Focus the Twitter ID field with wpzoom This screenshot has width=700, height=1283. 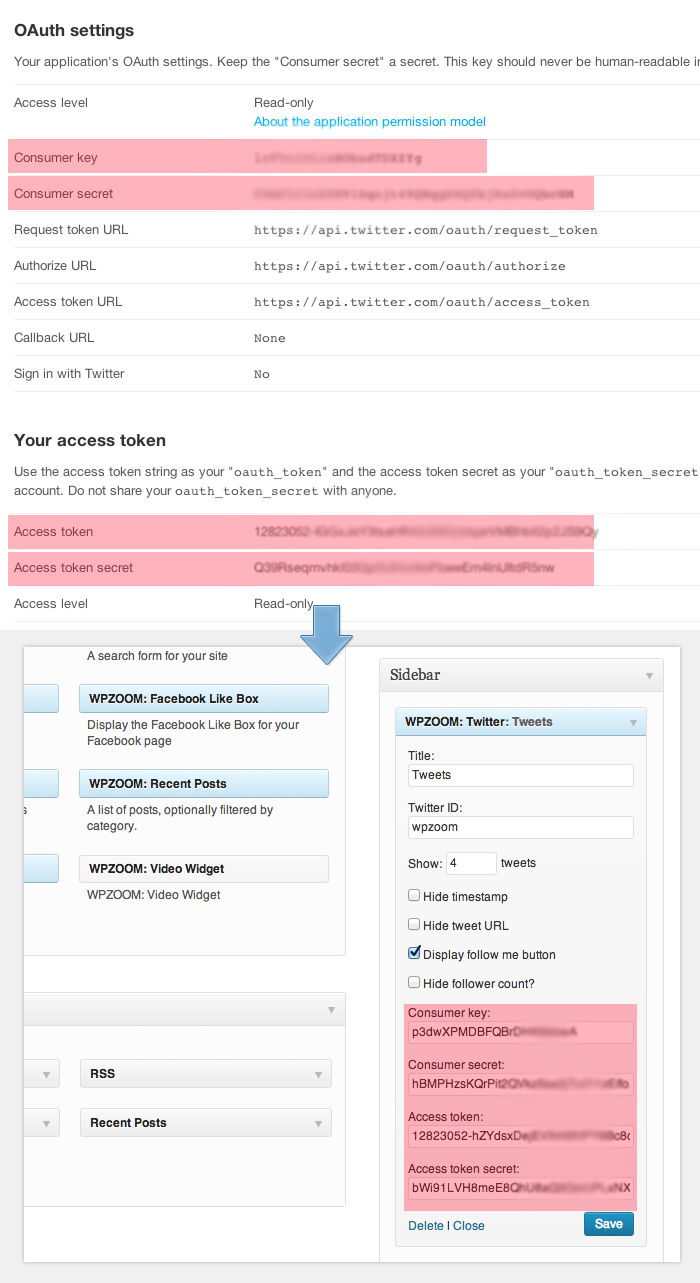tap(521, 827)
